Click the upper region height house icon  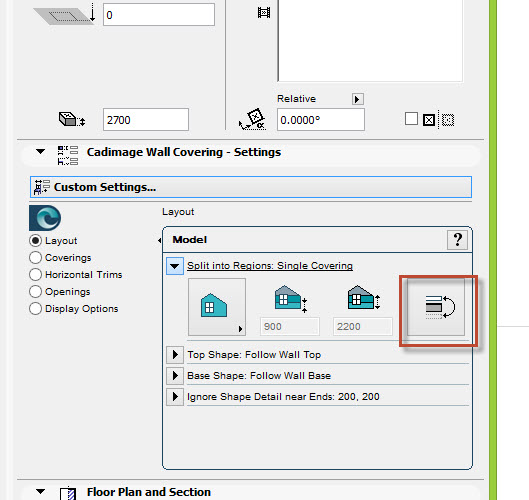point(364,298)
